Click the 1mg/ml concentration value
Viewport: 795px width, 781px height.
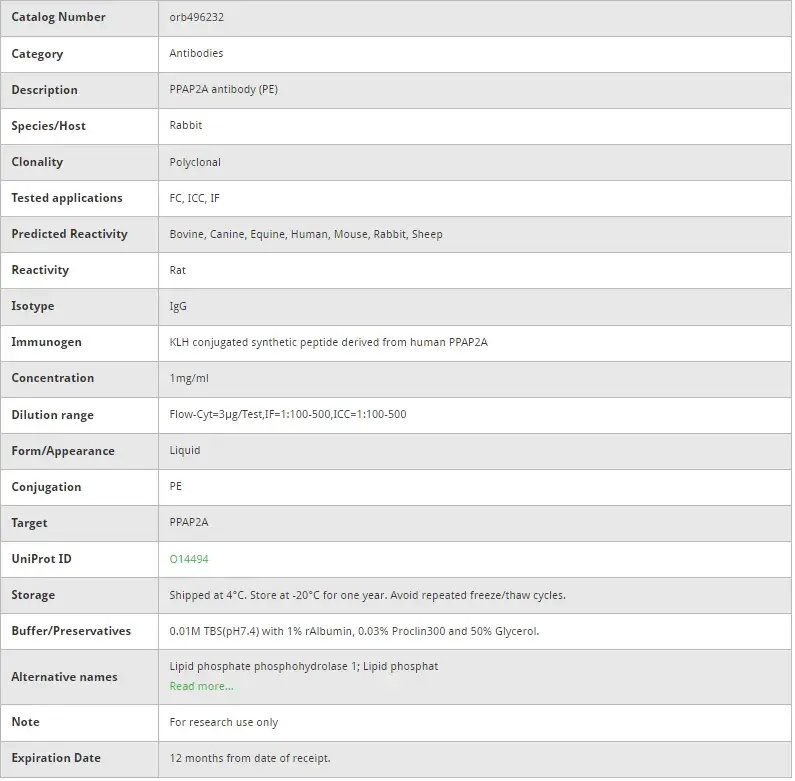(189, 378)
